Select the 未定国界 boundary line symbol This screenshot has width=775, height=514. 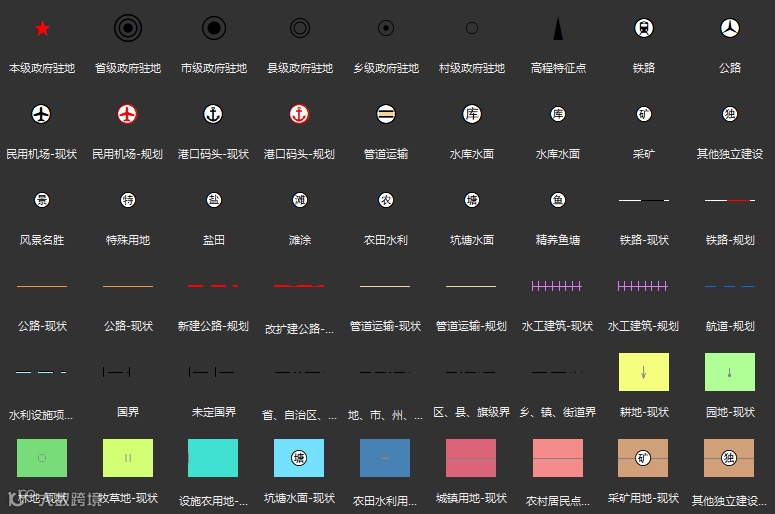pyautogui.click(x=212, y=372)
